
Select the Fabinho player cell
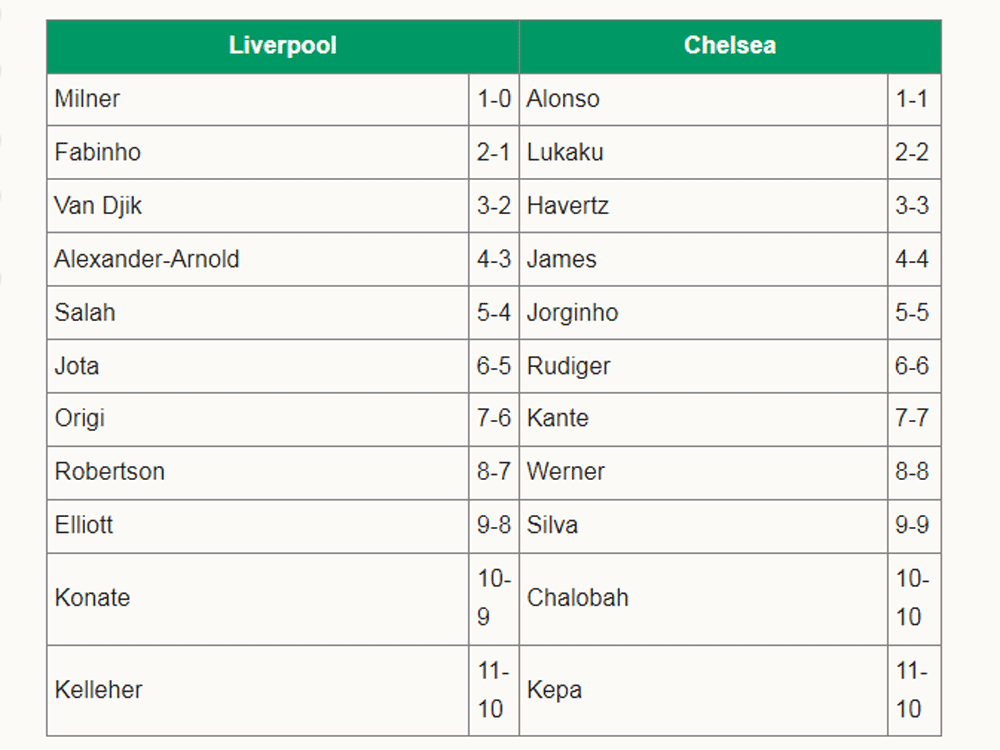[258, 152]
